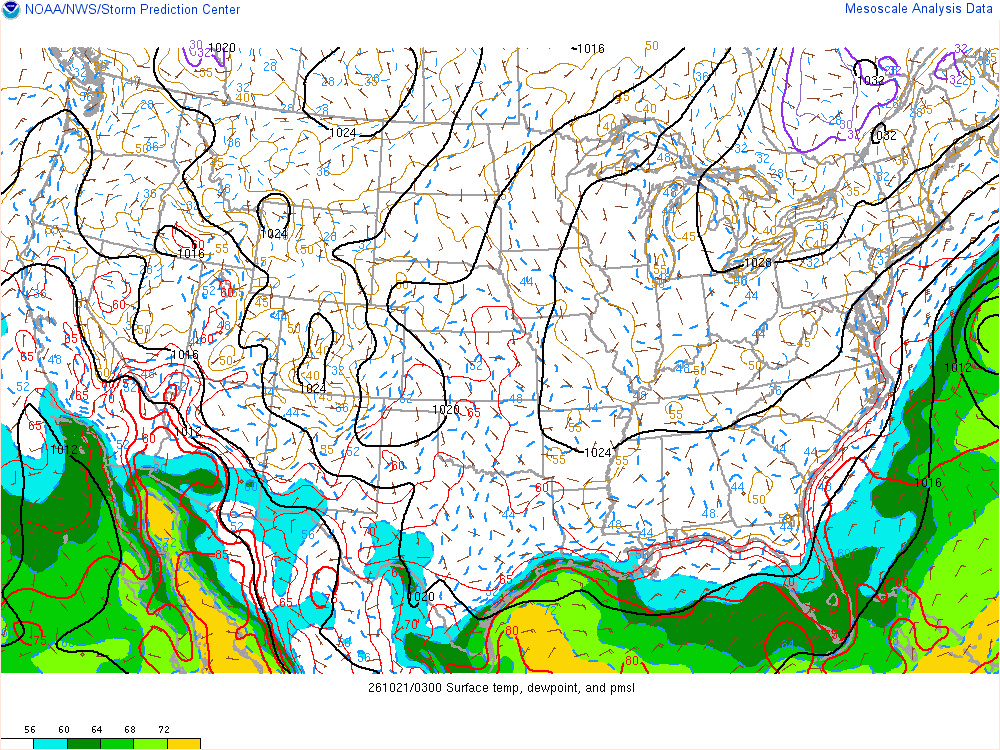The height and width of the screenshot is (750, 1000).
Task: Click the 1024 isobar label over the lower Mississippi valley
Action: coord(598,452)
